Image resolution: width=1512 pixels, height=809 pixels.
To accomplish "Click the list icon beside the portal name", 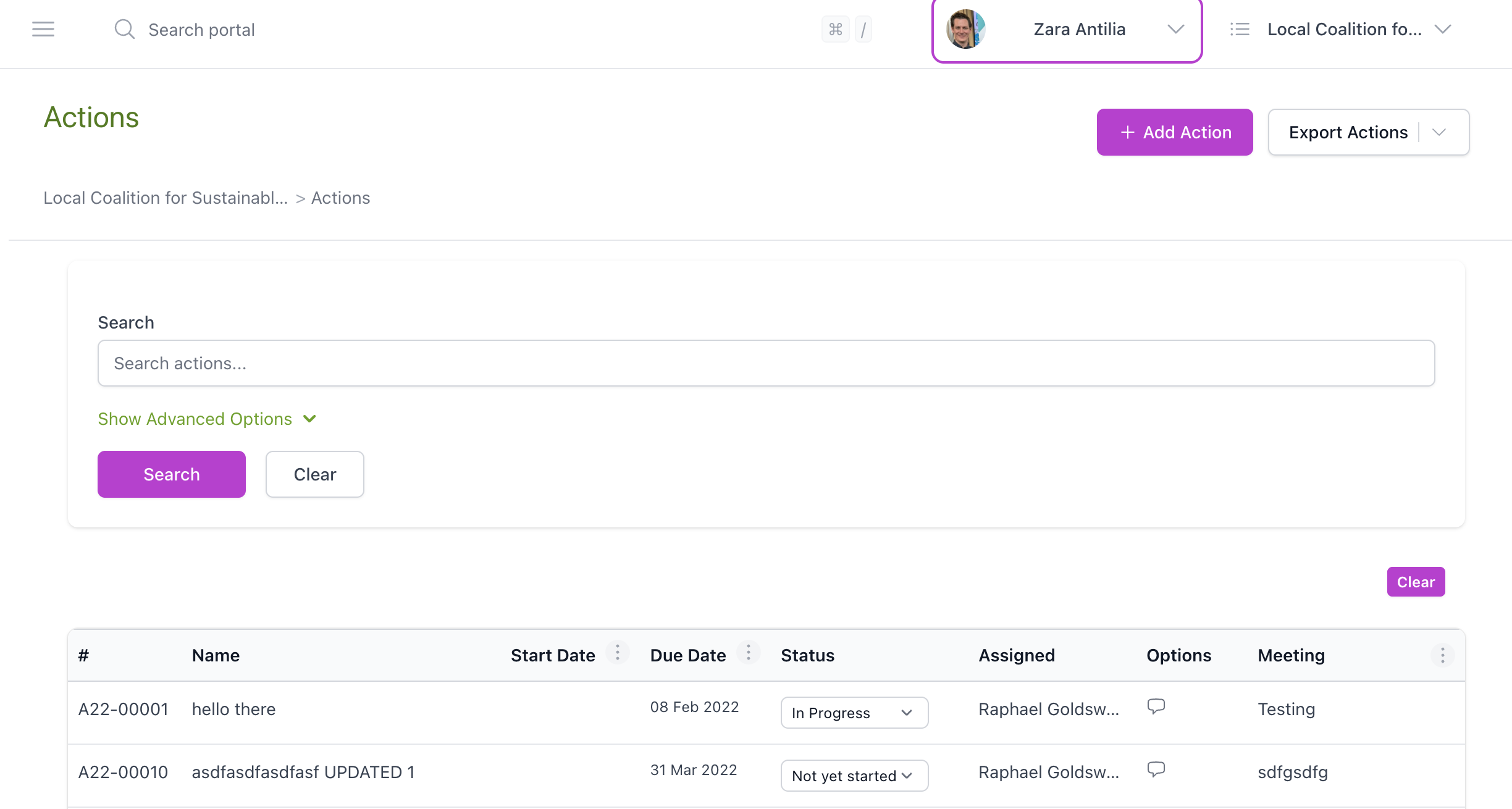I will coord(1239,29).
